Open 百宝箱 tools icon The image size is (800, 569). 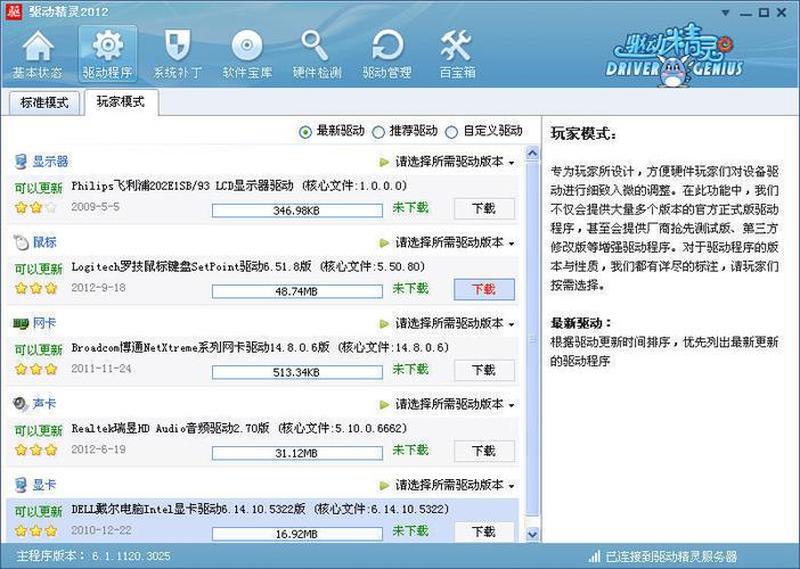(x=457, y=55)
